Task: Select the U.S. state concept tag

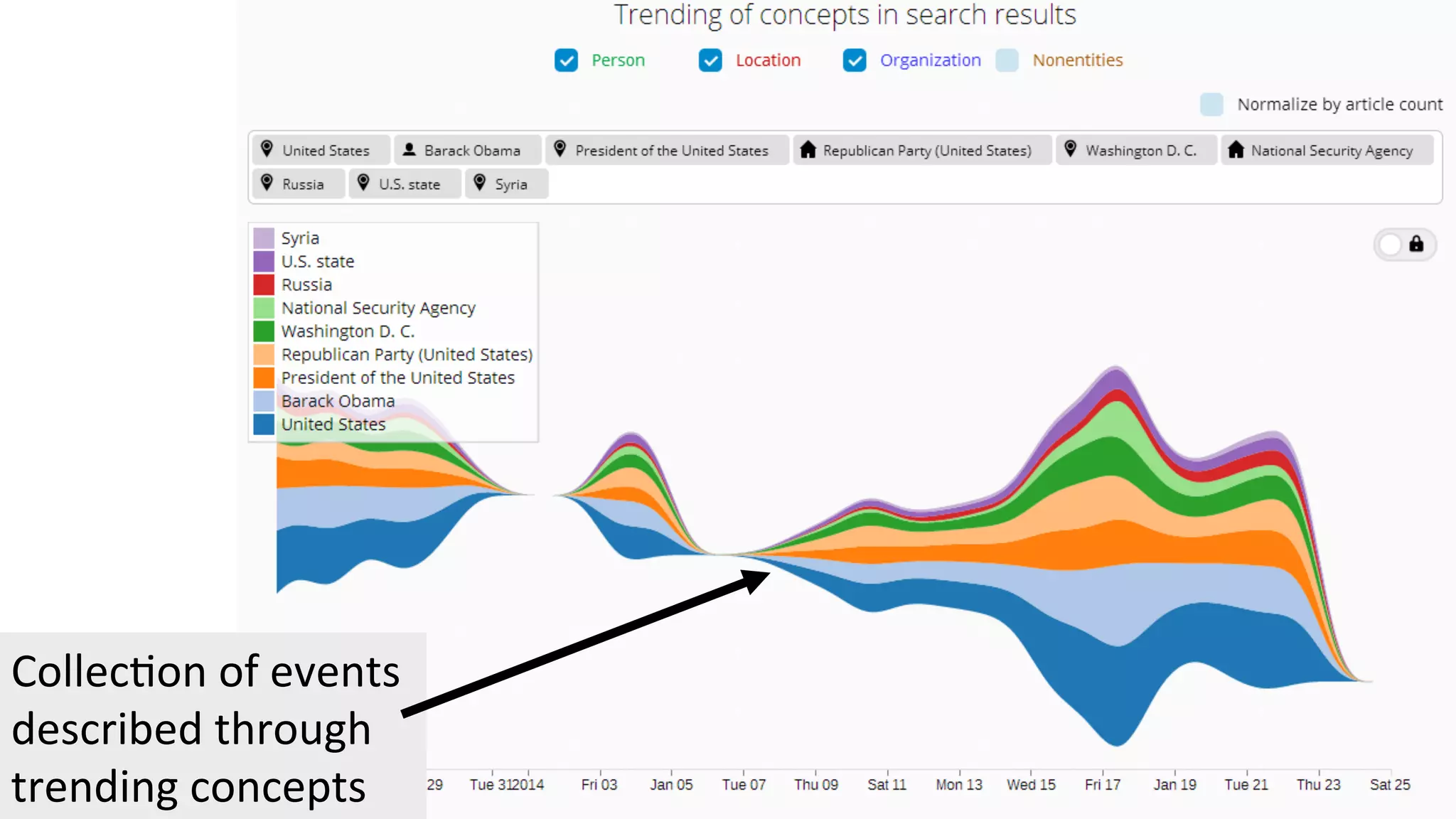Action: coord(409,185)
